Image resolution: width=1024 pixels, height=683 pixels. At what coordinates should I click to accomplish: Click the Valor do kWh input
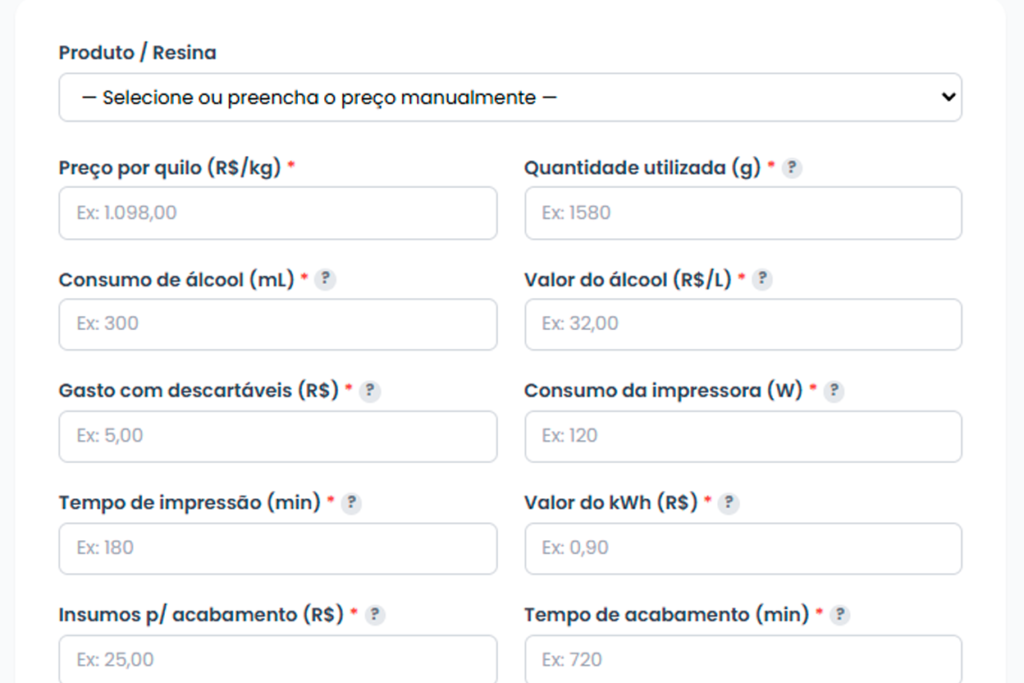tap(743, 548)
